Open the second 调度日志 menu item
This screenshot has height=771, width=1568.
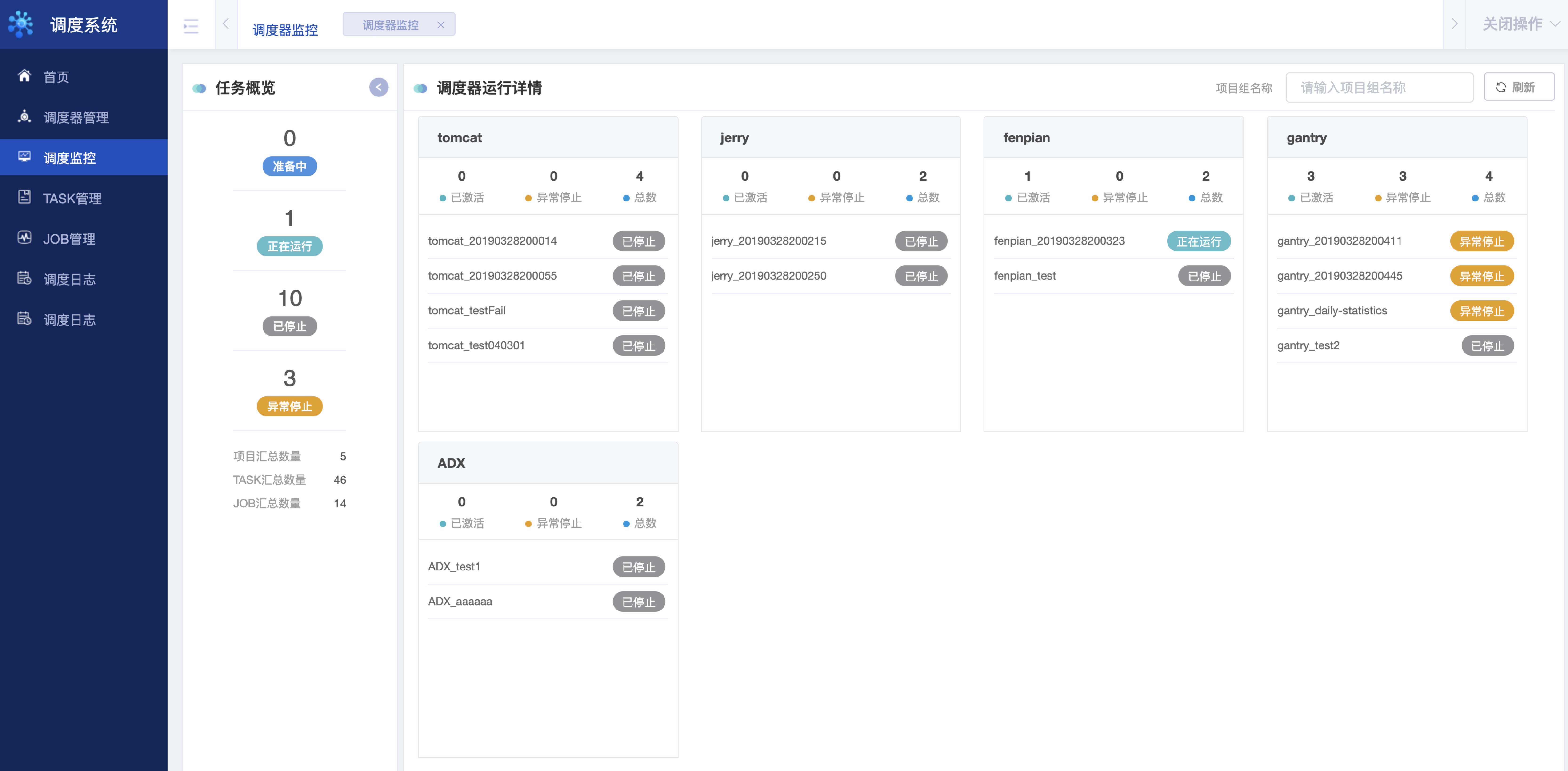[x=69, y=320]
